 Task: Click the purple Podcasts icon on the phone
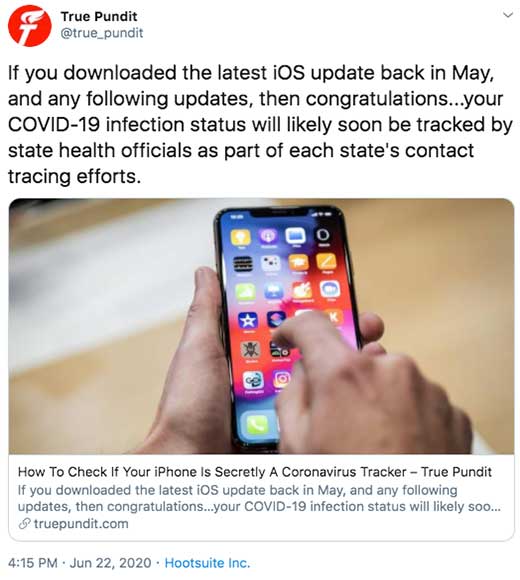(269, 236)
